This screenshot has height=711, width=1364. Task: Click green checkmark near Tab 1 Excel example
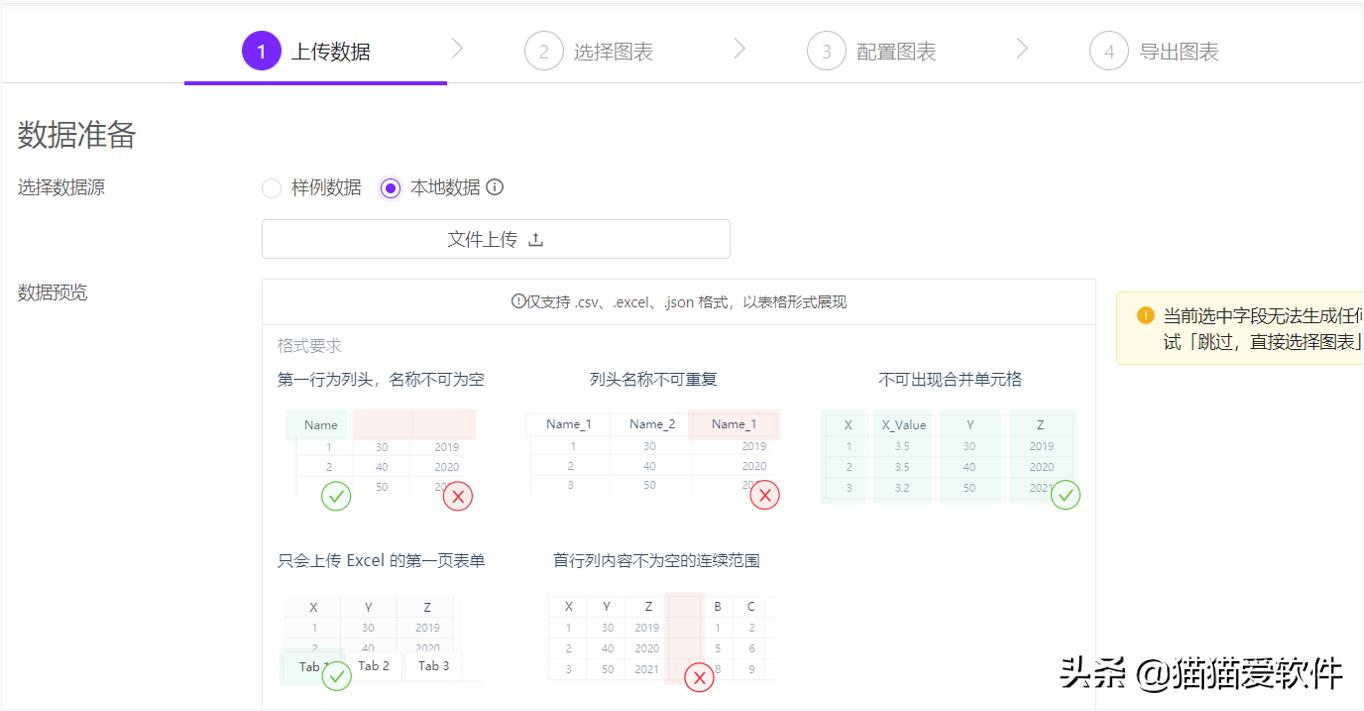[x=336, y=676]
